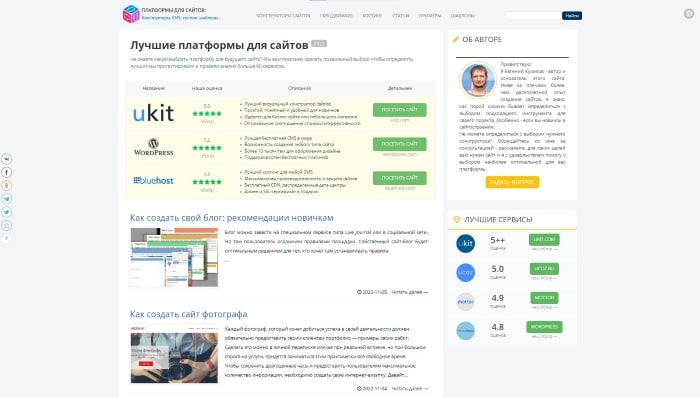This screenshot has width=700, height=398.
Task: Click Читать далее under the blog article
Action: (x=409, y=292)
